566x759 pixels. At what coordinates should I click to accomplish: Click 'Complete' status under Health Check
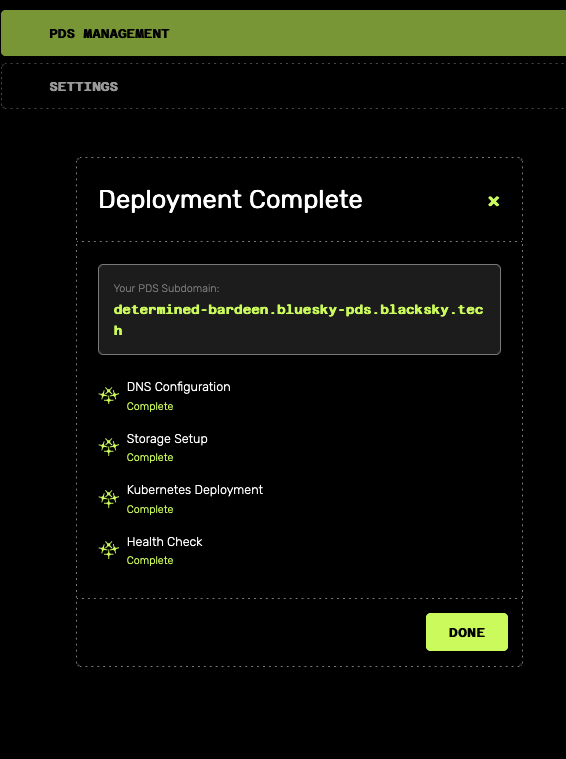click(150, 561)
